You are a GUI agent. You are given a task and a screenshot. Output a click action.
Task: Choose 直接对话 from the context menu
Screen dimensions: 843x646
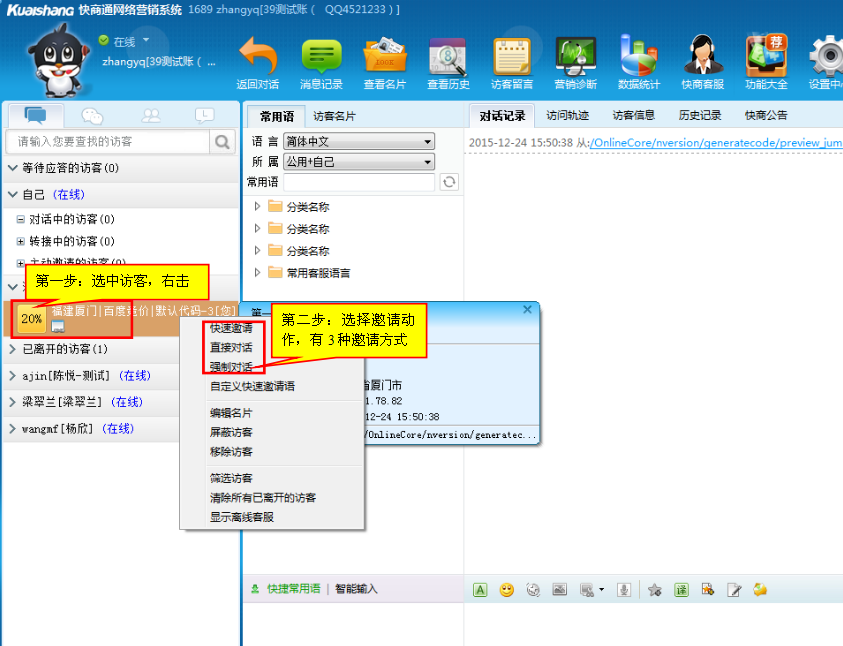231,348
